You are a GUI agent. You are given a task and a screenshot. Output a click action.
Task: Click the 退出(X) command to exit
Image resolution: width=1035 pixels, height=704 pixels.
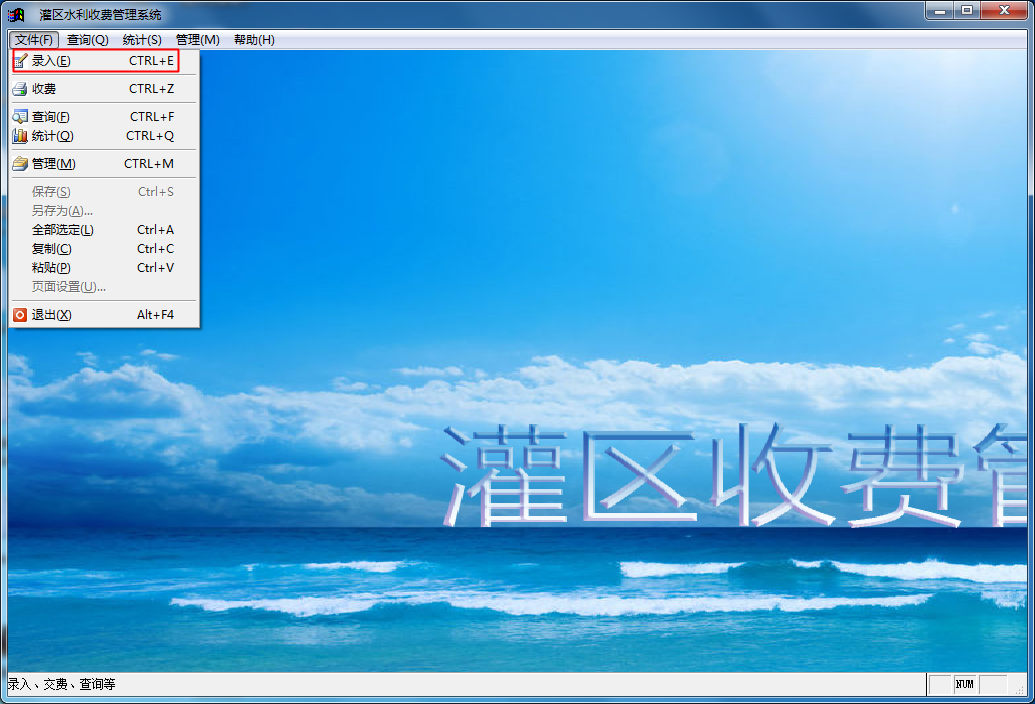pyautogui.click(x=57, y=314)
